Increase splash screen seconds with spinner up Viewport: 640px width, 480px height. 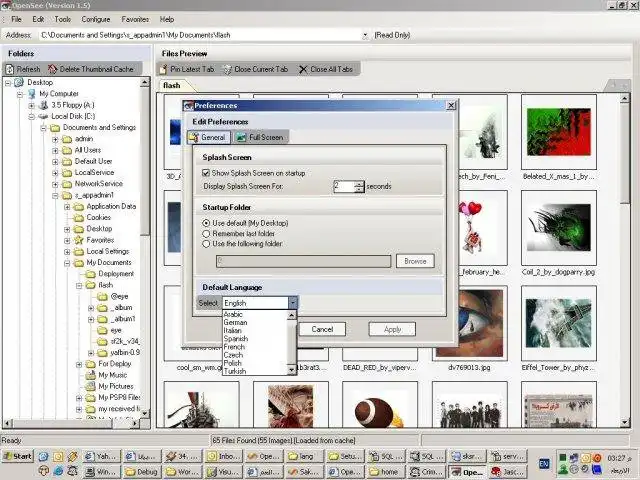pyautogui.click(x=359, y=182)
